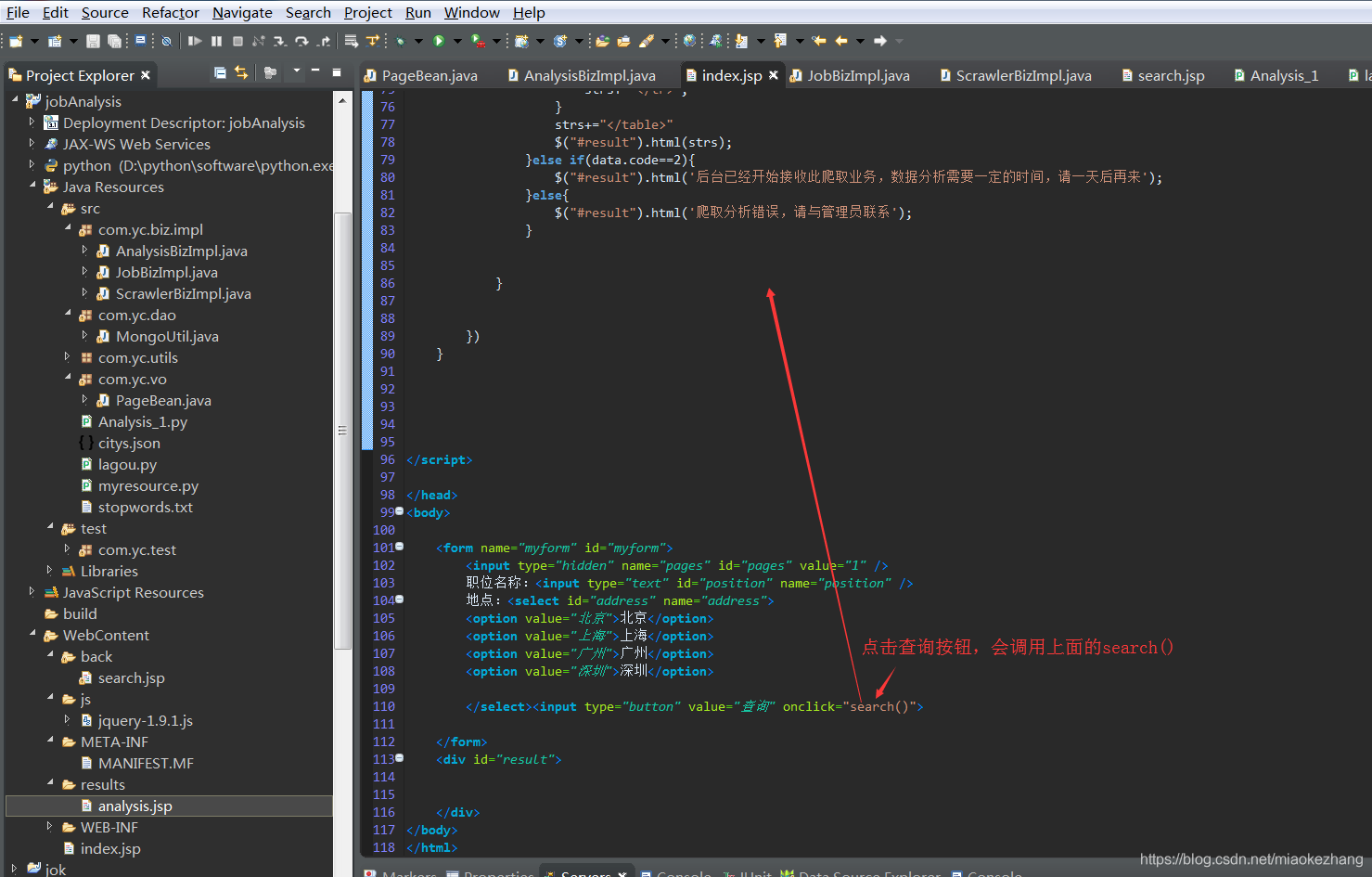This screenshot has width=1372, height=877.
Task: Toggle Link with Editor in Project Explorer
Action: coord(241,72)
